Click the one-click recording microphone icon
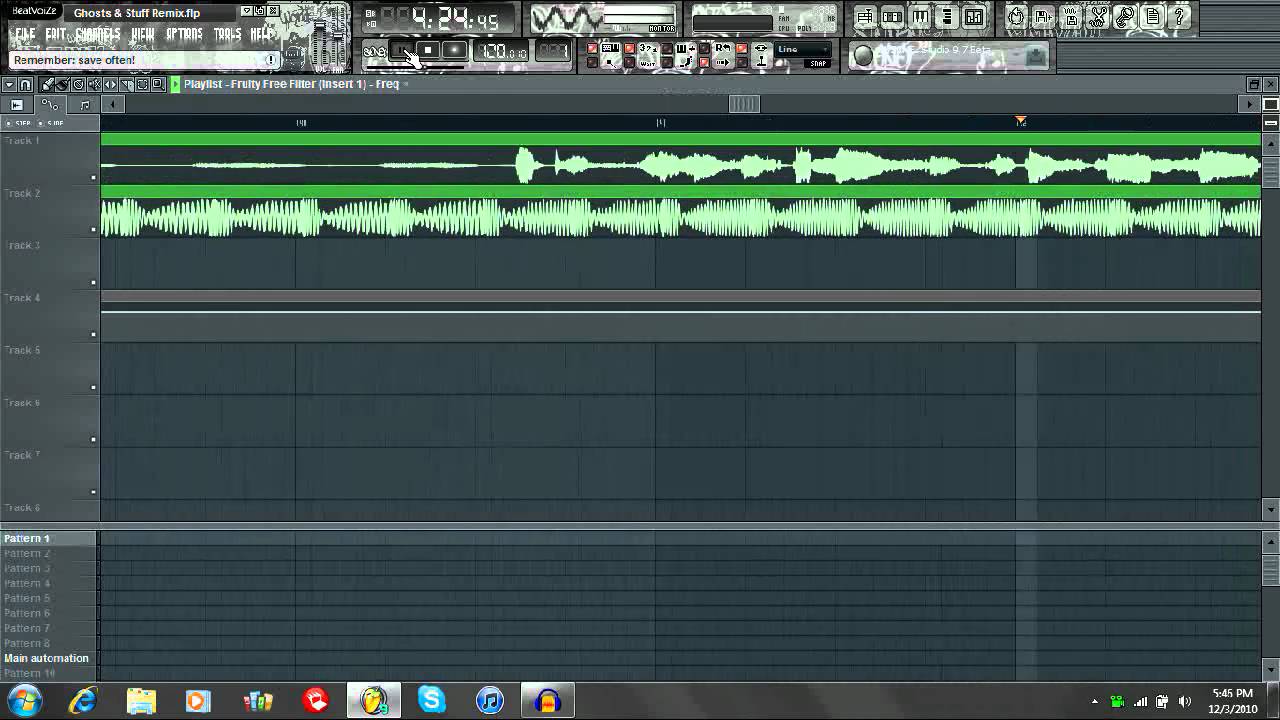 (1125, 17)
